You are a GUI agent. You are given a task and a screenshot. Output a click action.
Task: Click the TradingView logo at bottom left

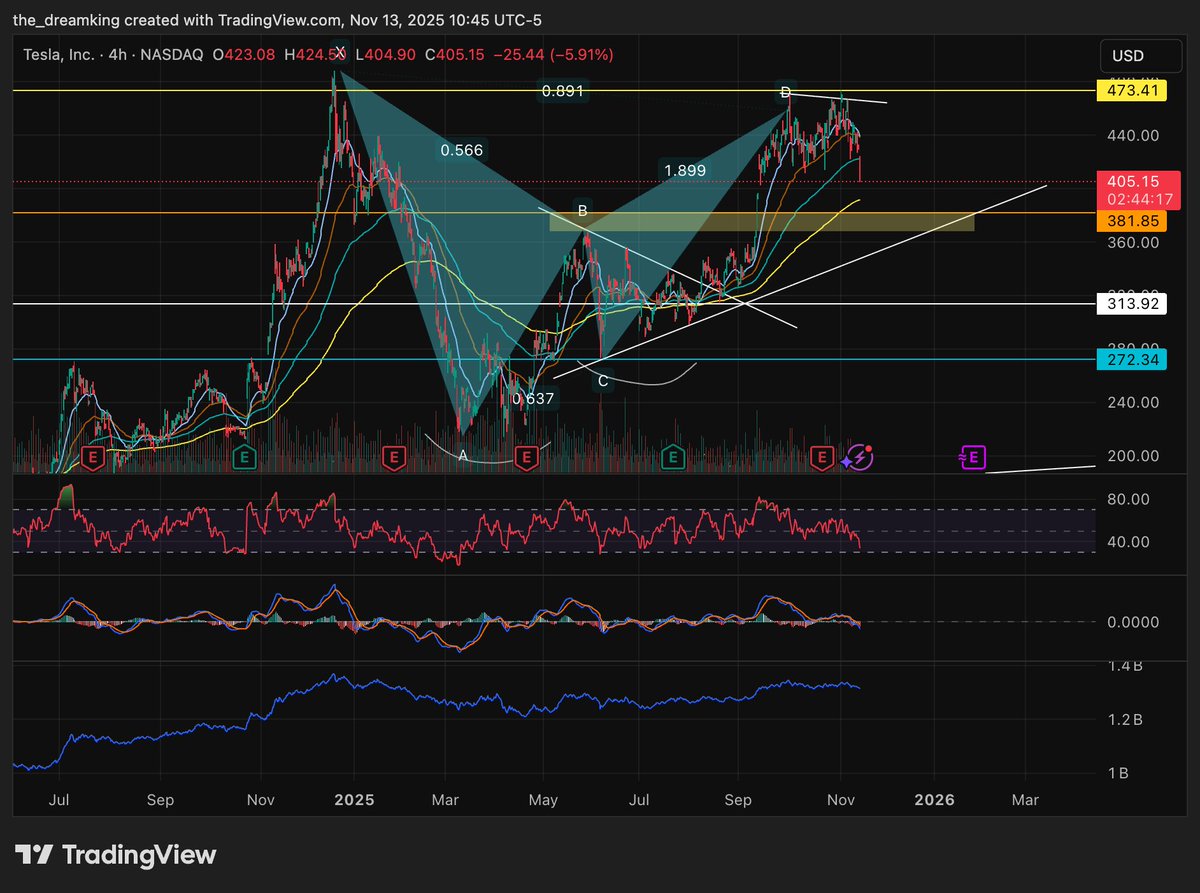tap(115, 855)
